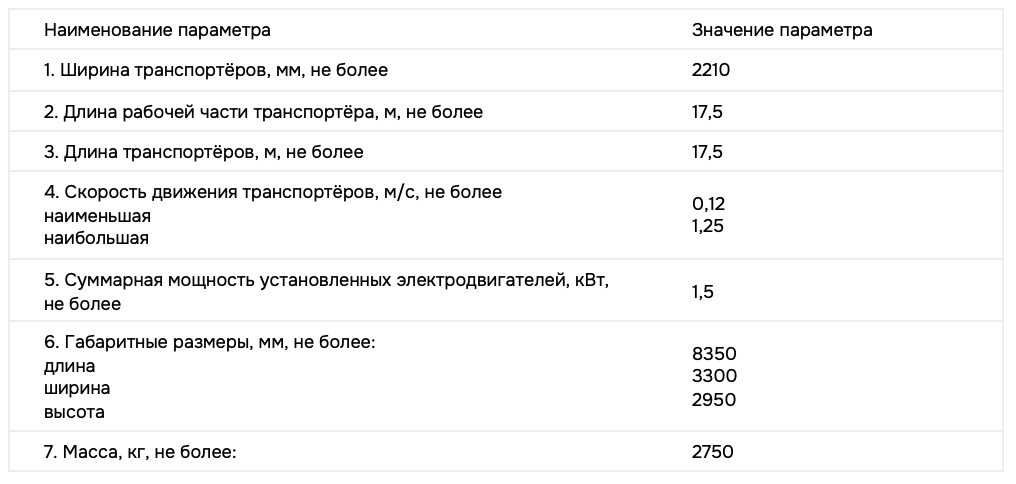Click the 'Габаритные размеры' row label
Screen dimensions: 1016x484
click(x=209, y=343)
